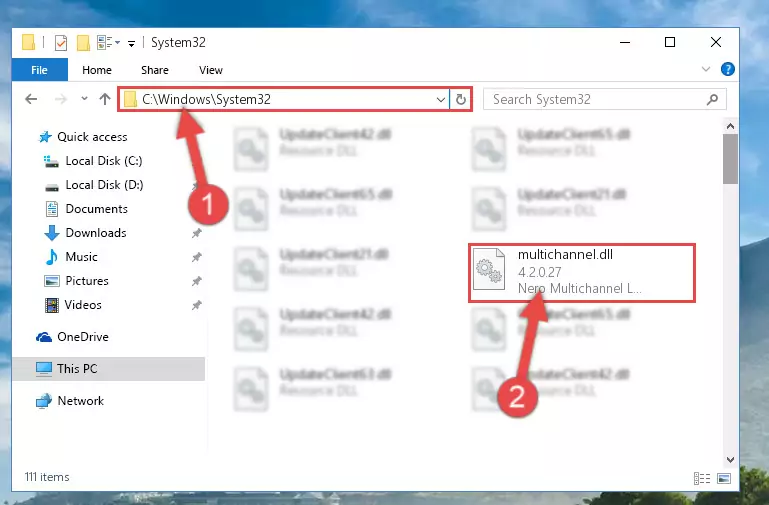Open Local Disk (D:) in sidebar
Viewport: 769px width, 505px height.
coord(104,185)
